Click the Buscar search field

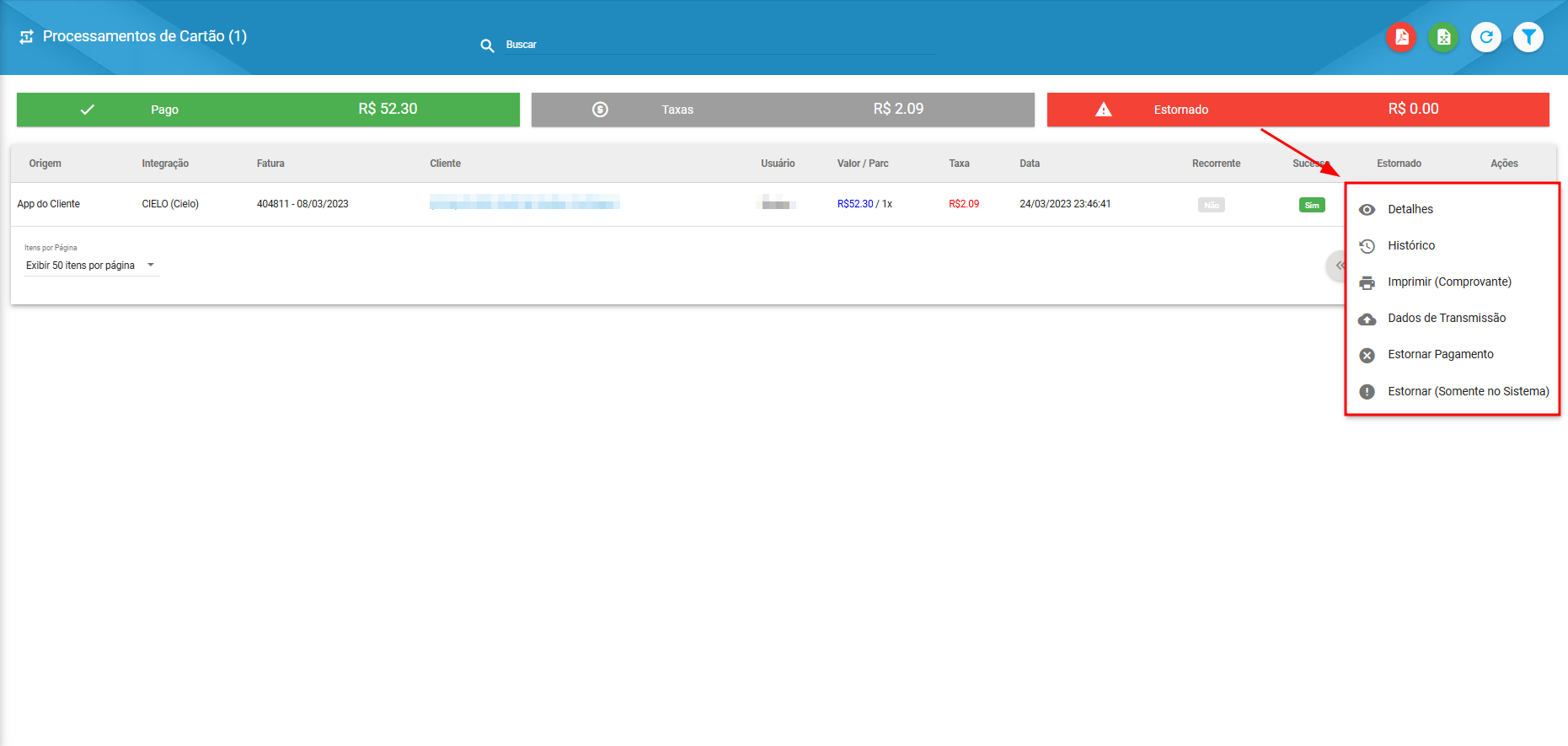coord(720,45)
